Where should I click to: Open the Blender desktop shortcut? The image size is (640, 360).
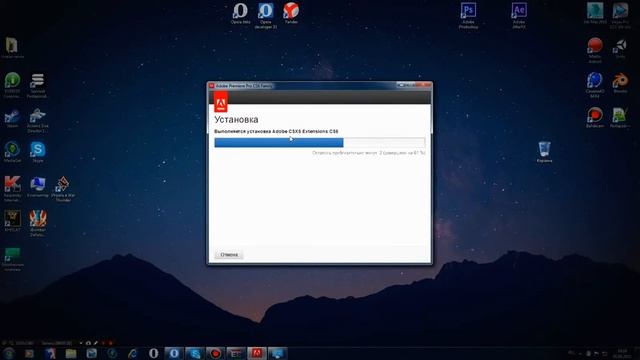[620, 83]
